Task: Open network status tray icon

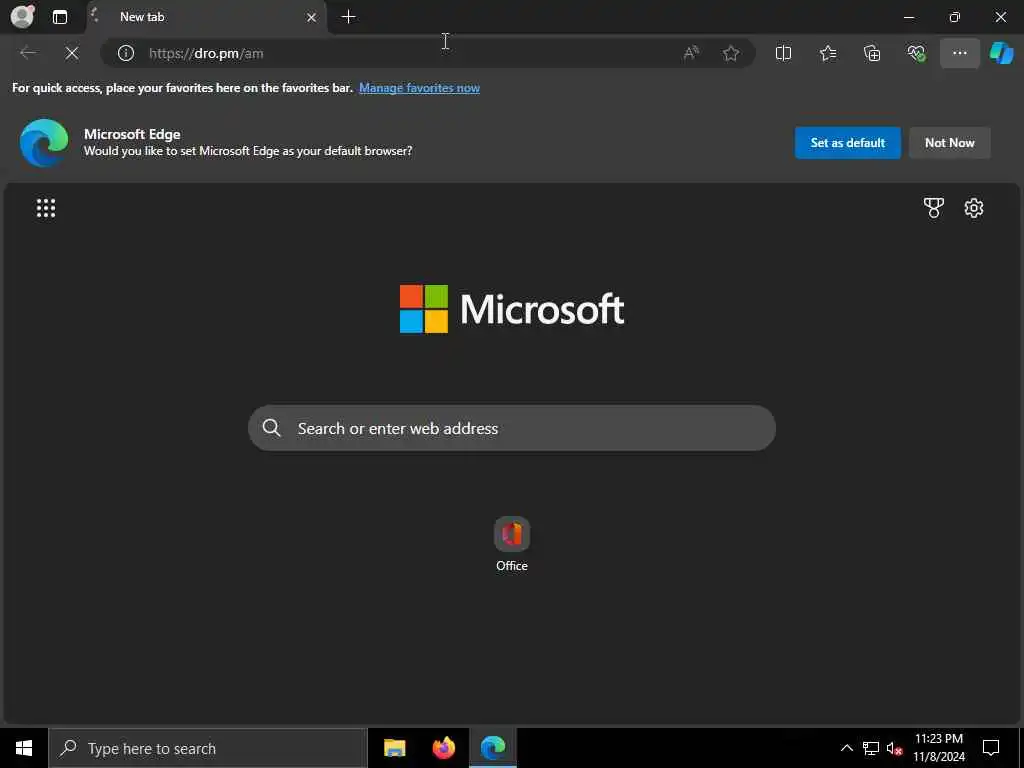Action: [871, 748]
